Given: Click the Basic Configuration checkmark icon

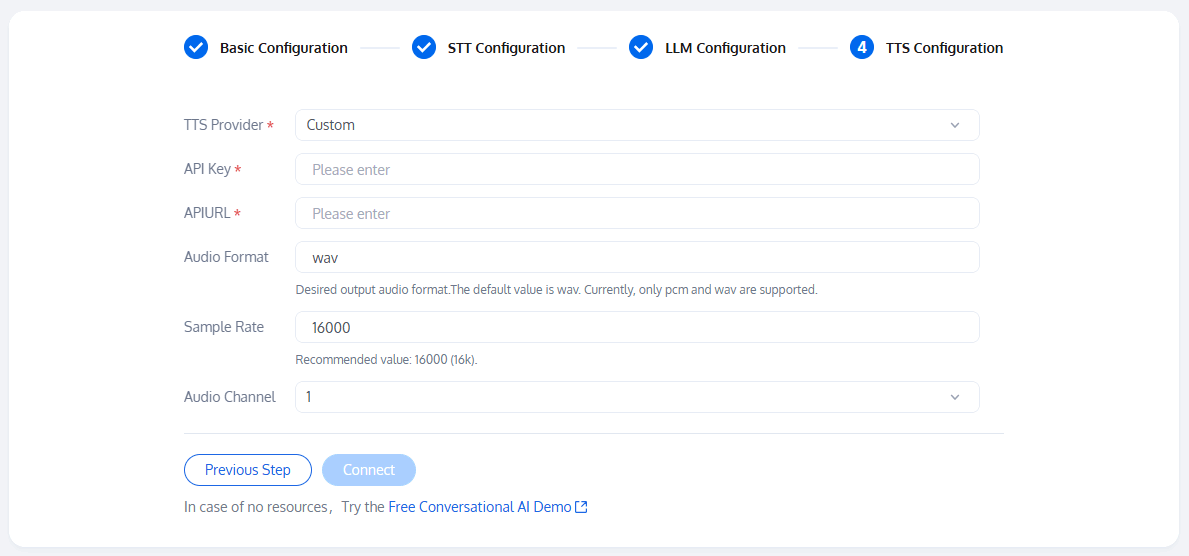Looking at the screenshot, I should [196, 48].
